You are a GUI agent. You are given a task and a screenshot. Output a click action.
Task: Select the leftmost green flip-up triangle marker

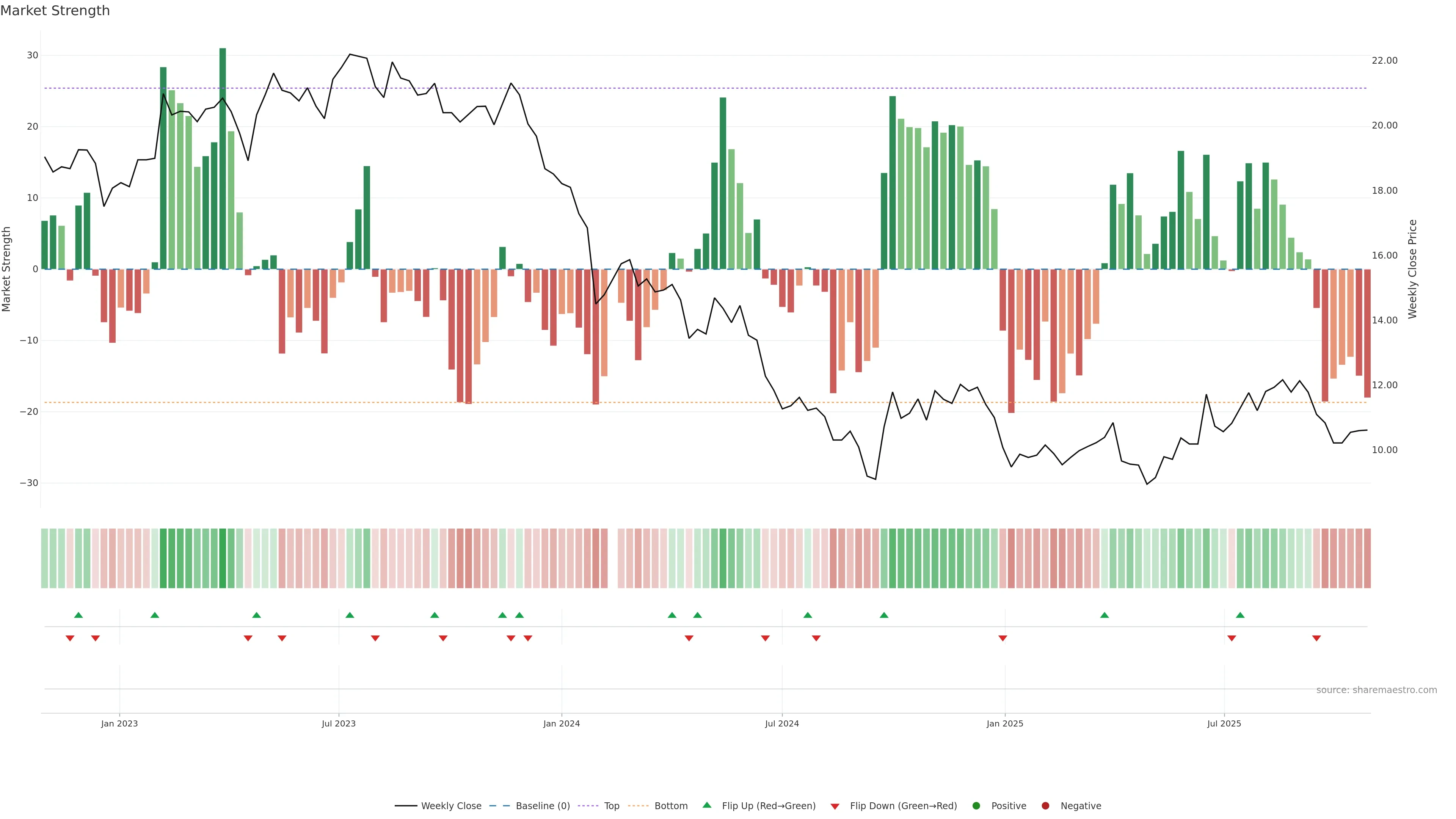click(x=78, y=615)
